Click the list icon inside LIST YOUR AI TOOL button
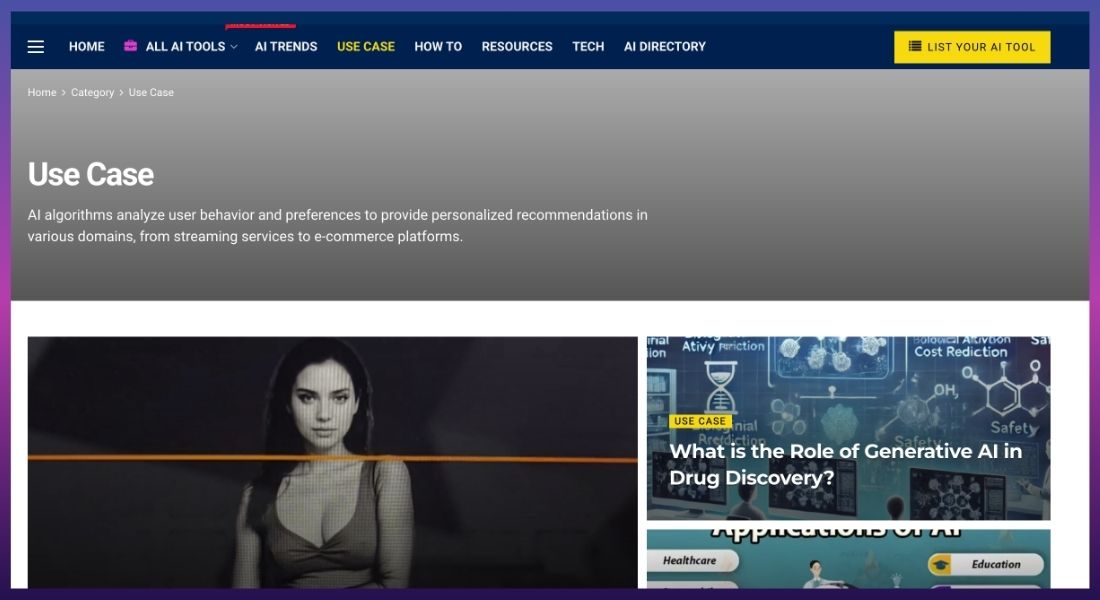This screenshot has width=1100, height=600. click(x=915, y=47)
